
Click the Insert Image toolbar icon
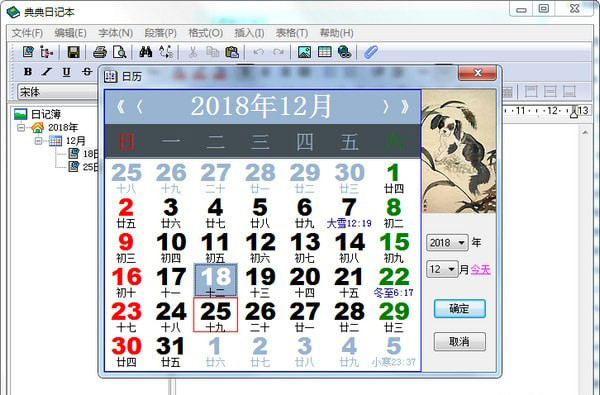click(305, 52)
